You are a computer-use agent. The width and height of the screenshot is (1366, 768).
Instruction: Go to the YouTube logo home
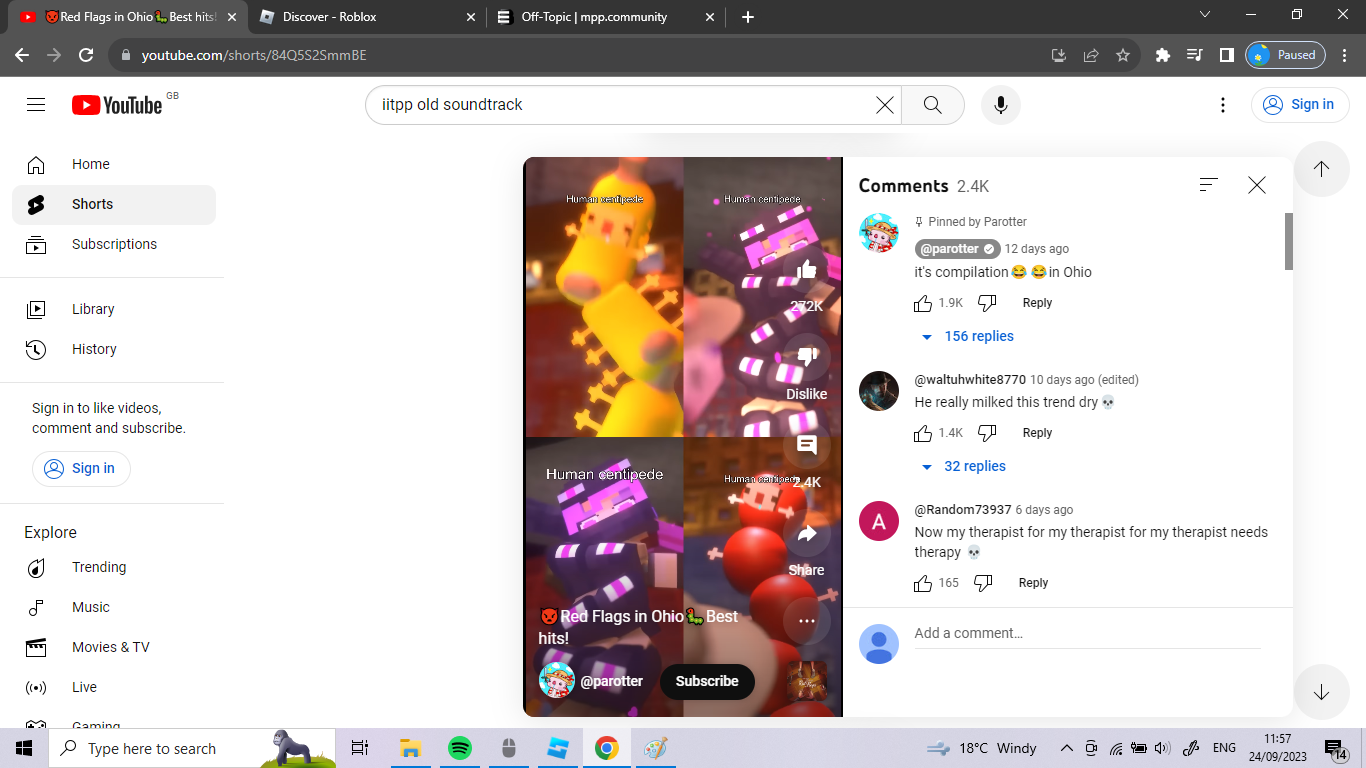(x=117, y=105)
